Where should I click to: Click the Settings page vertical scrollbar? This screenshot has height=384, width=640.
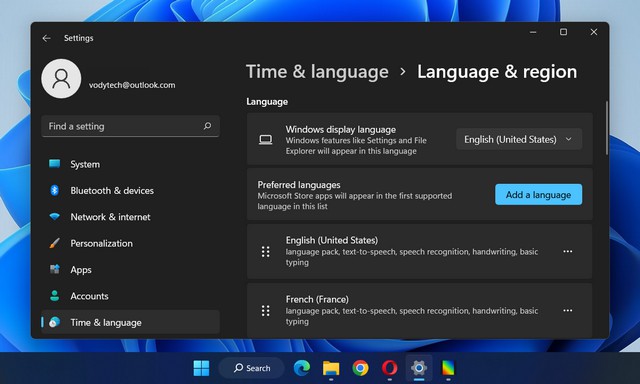click(x=607, y=128)
